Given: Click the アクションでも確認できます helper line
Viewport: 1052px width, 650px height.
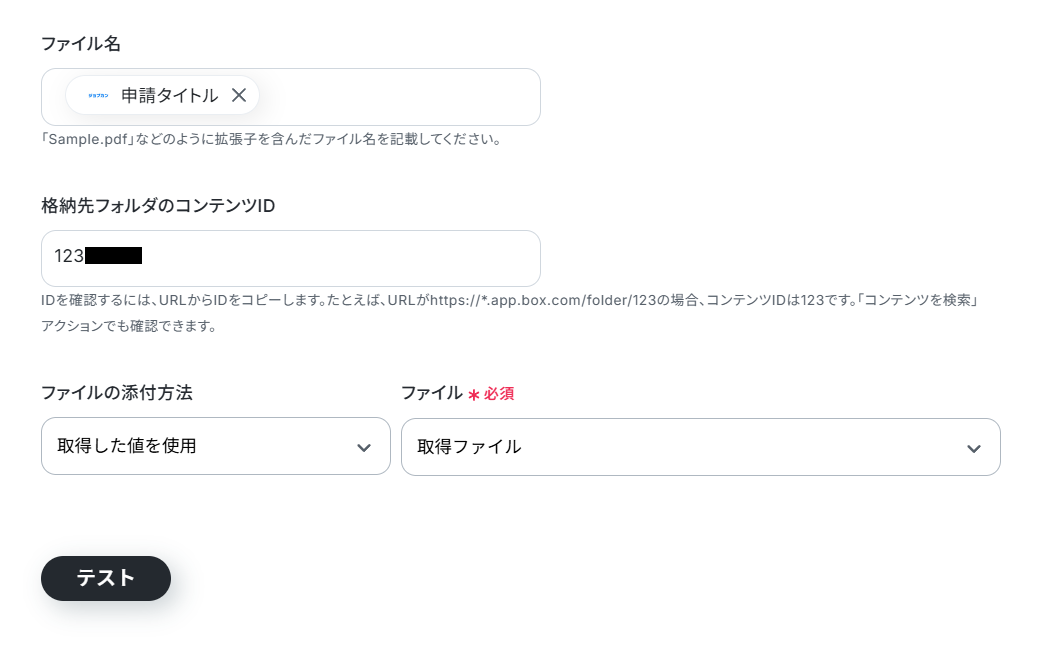Looking at the screenshot, I should tap(129, 326).
